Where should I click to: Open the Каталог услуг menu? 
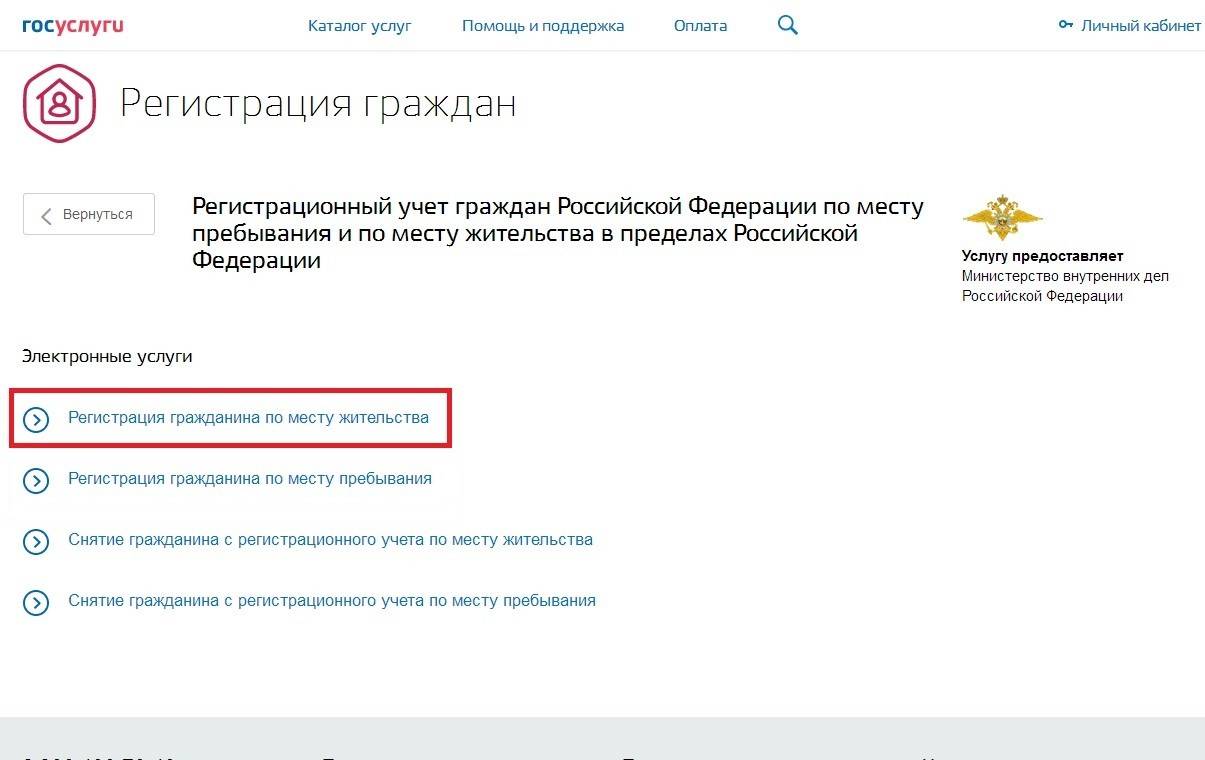pyautogui.click(x=359, y=26)
